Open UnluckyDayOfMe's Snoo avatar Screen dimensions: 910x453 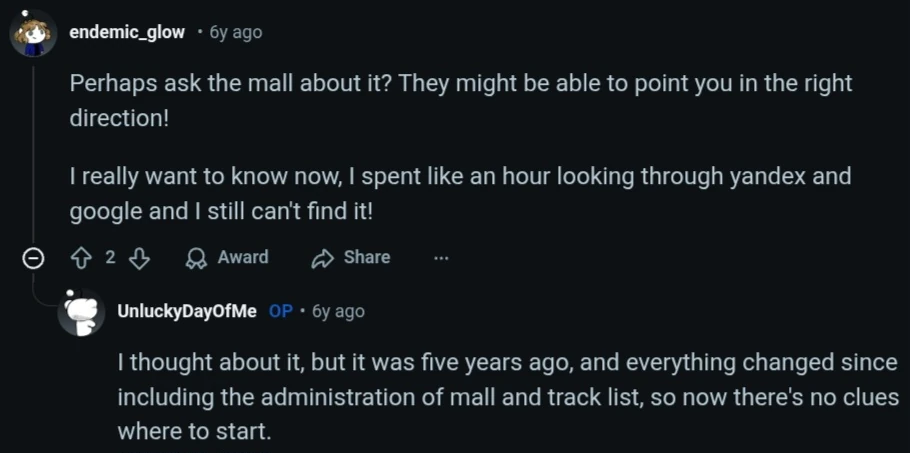82,312
